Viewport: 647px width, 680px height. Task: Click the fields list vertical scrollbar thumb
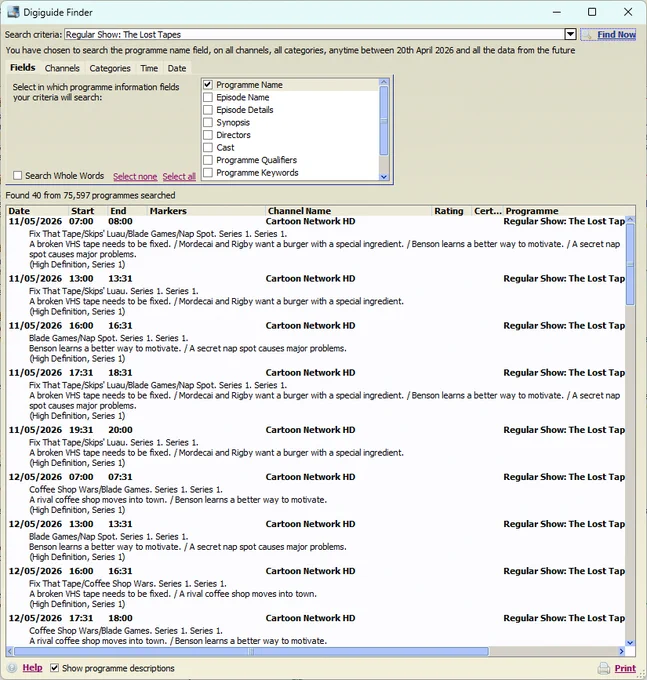[x=384, y=120]
